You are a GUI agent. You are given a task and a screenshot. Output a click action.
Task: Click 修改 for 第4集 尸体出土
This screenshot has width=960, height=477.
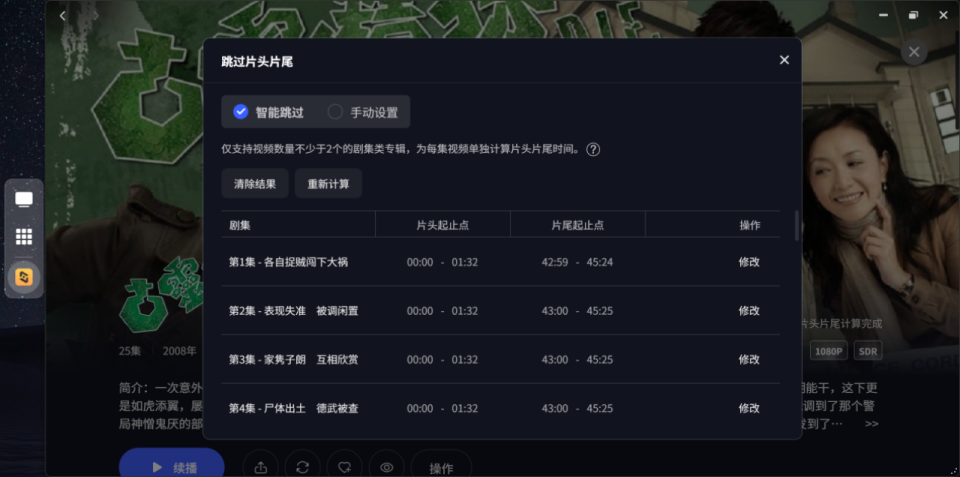click(749, 408)
